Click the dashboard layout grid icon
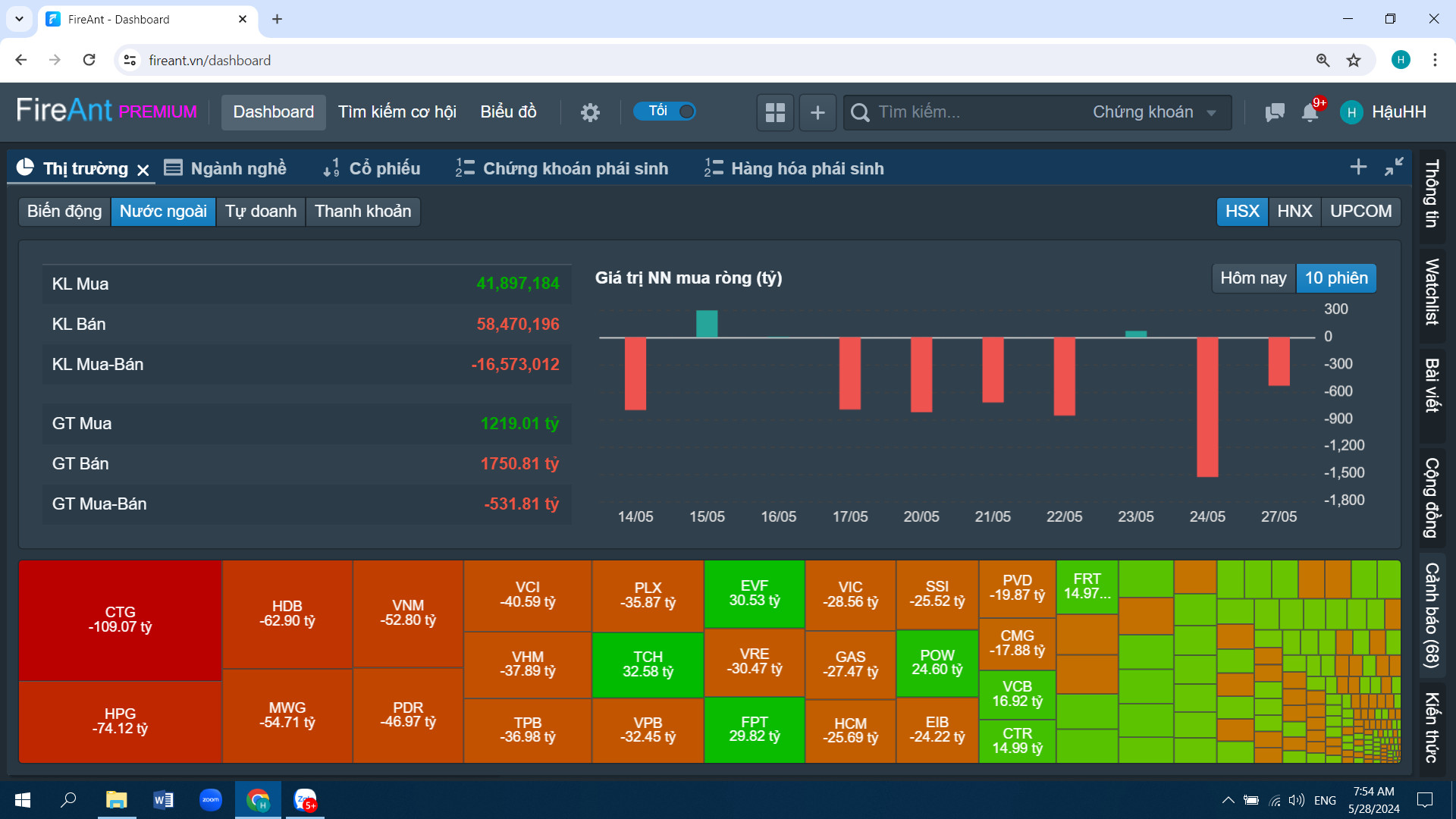The image size is (1456, 819). point(775,112)
